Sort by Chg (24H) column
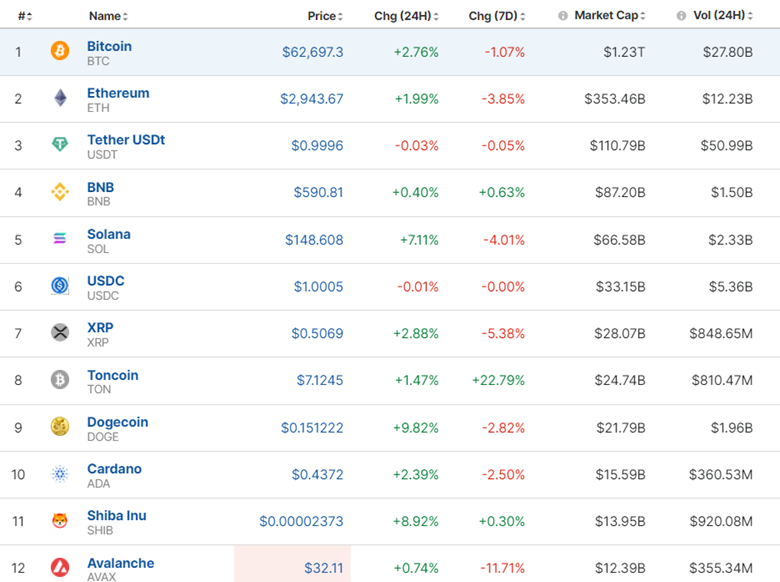Image resolution: width=780 pixels, height=582 pixels. (406, 16)
